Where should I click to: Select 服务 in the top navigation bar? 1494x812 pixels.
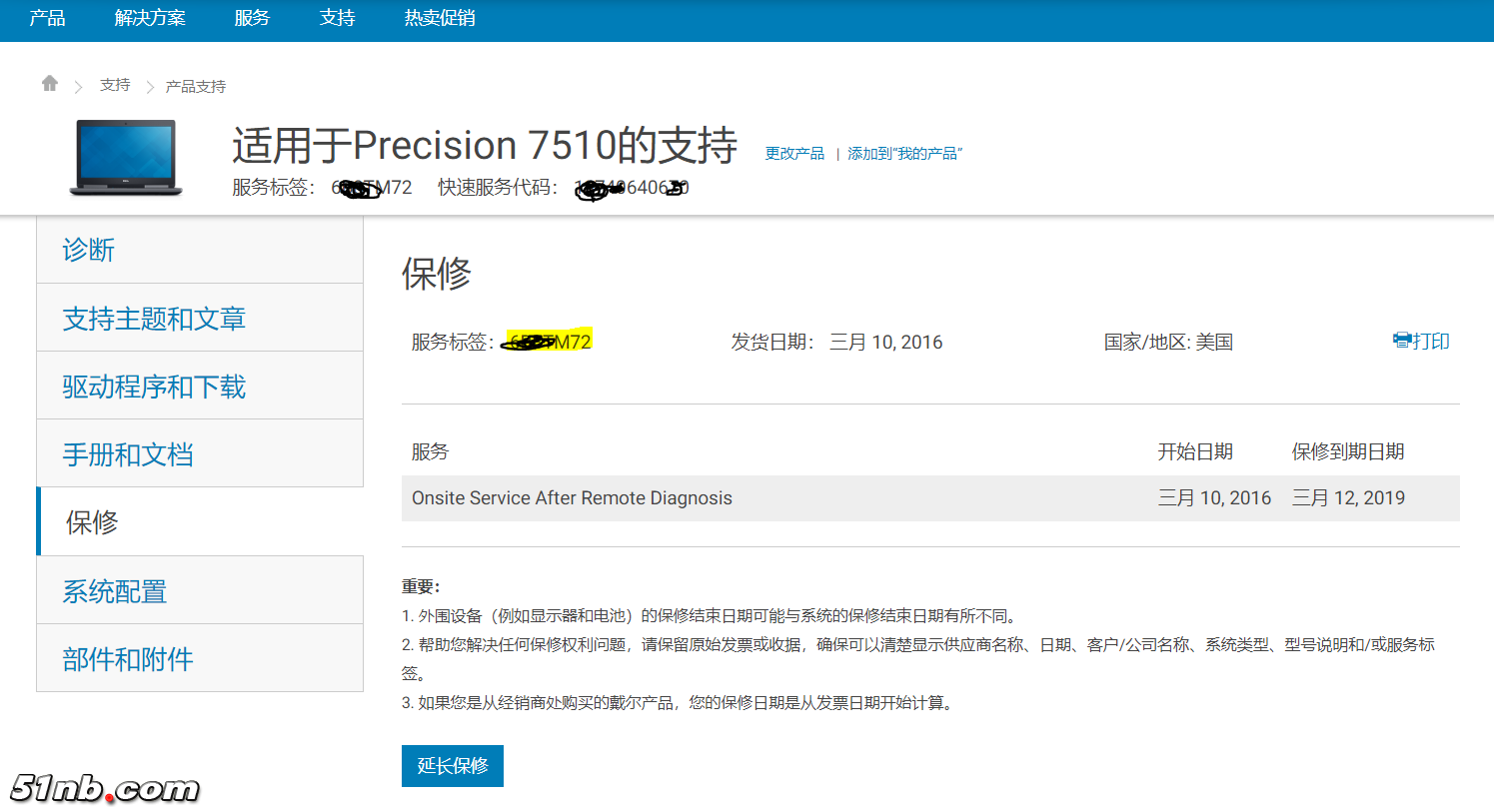click(x=252, y=18)
